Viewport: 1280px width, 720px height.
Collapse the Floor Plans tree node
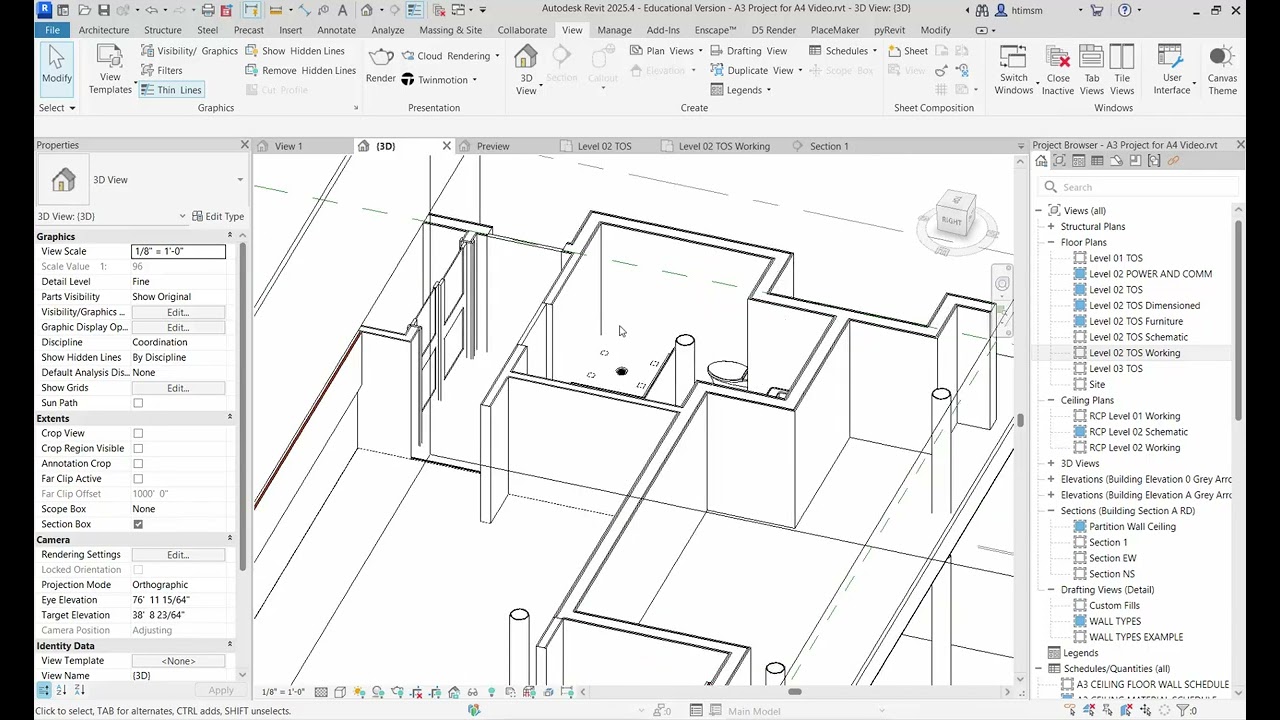(x=1051, y=242)
